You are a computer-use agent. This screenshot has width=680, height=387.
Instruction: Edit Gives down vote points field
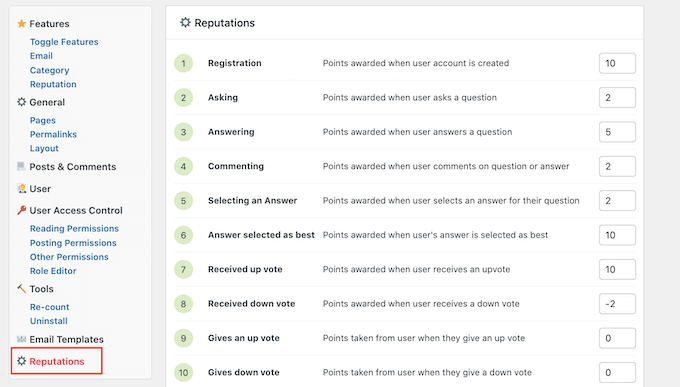[x=617, y=372]
